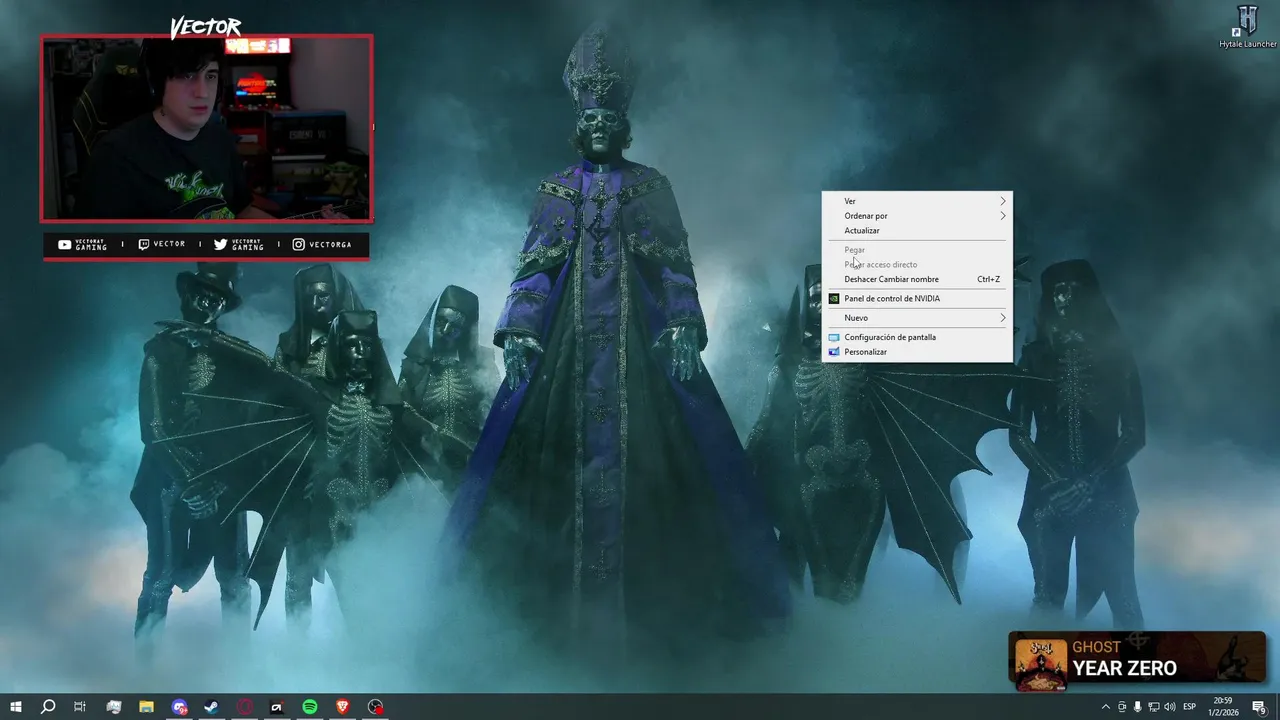Viewport: 1280px width, 720px height.
Task: Open the Windows Start menu
Action: [16, 707]
